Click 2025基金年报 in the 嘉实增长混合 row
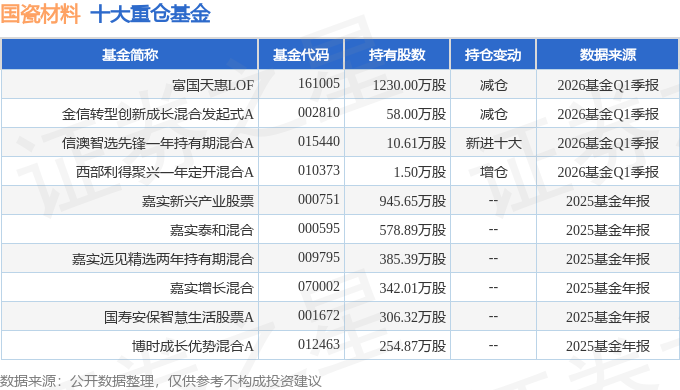680x390 pixels. 608,288
